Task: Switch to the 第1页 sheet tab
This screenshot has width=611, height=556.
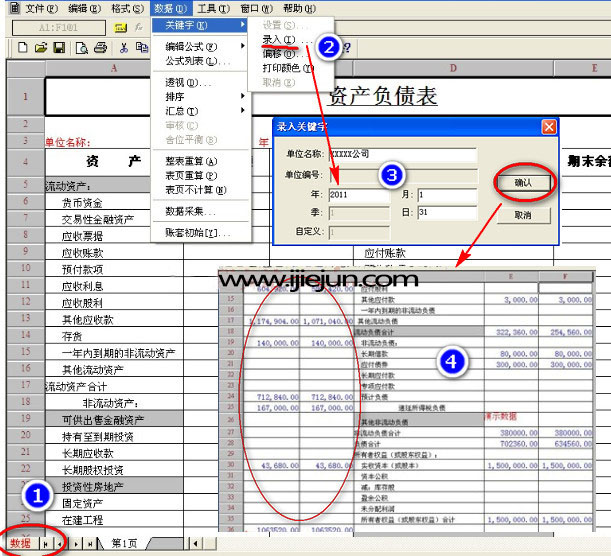Action: tap(124, 543)
